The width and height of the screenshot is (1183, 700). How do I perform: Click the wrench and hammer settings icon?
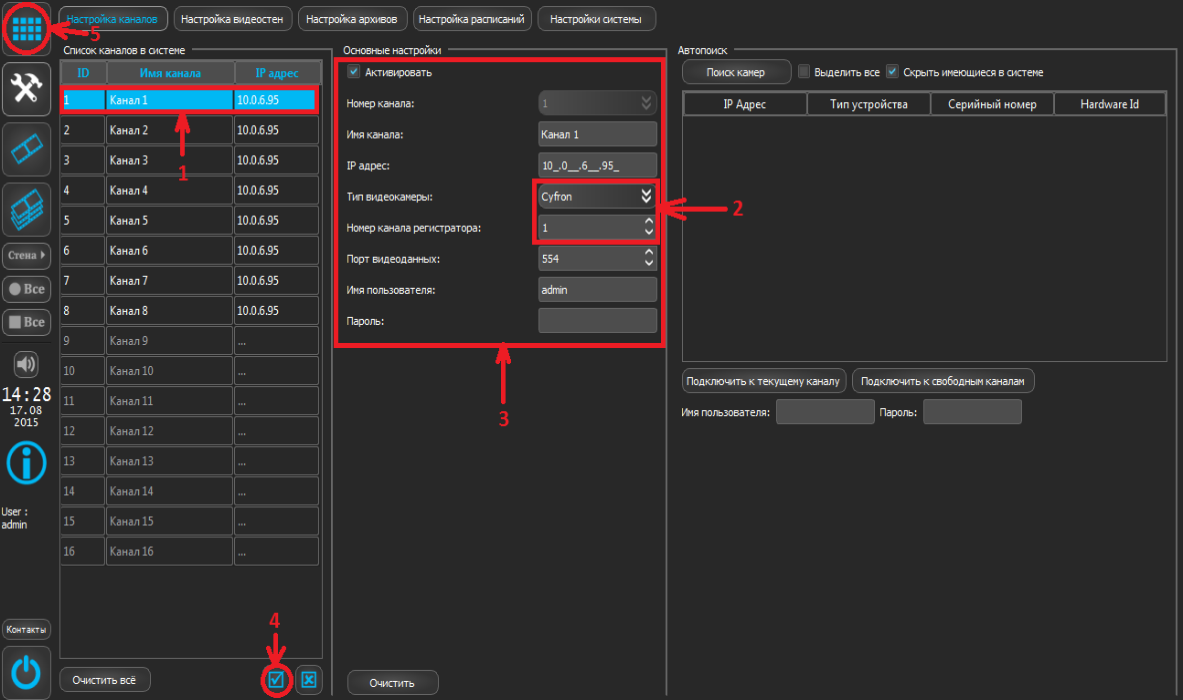coord(27,90)
